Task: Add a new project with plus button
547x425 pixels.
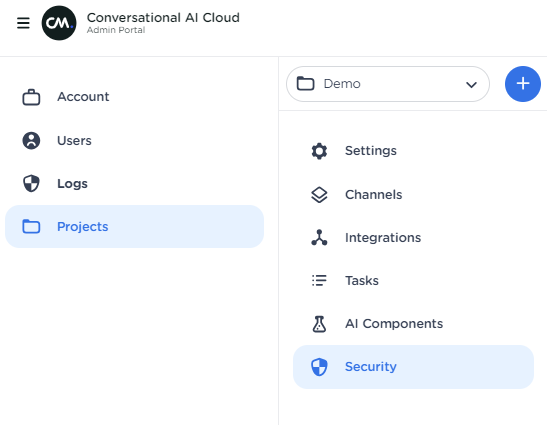Action: point(523,84)
